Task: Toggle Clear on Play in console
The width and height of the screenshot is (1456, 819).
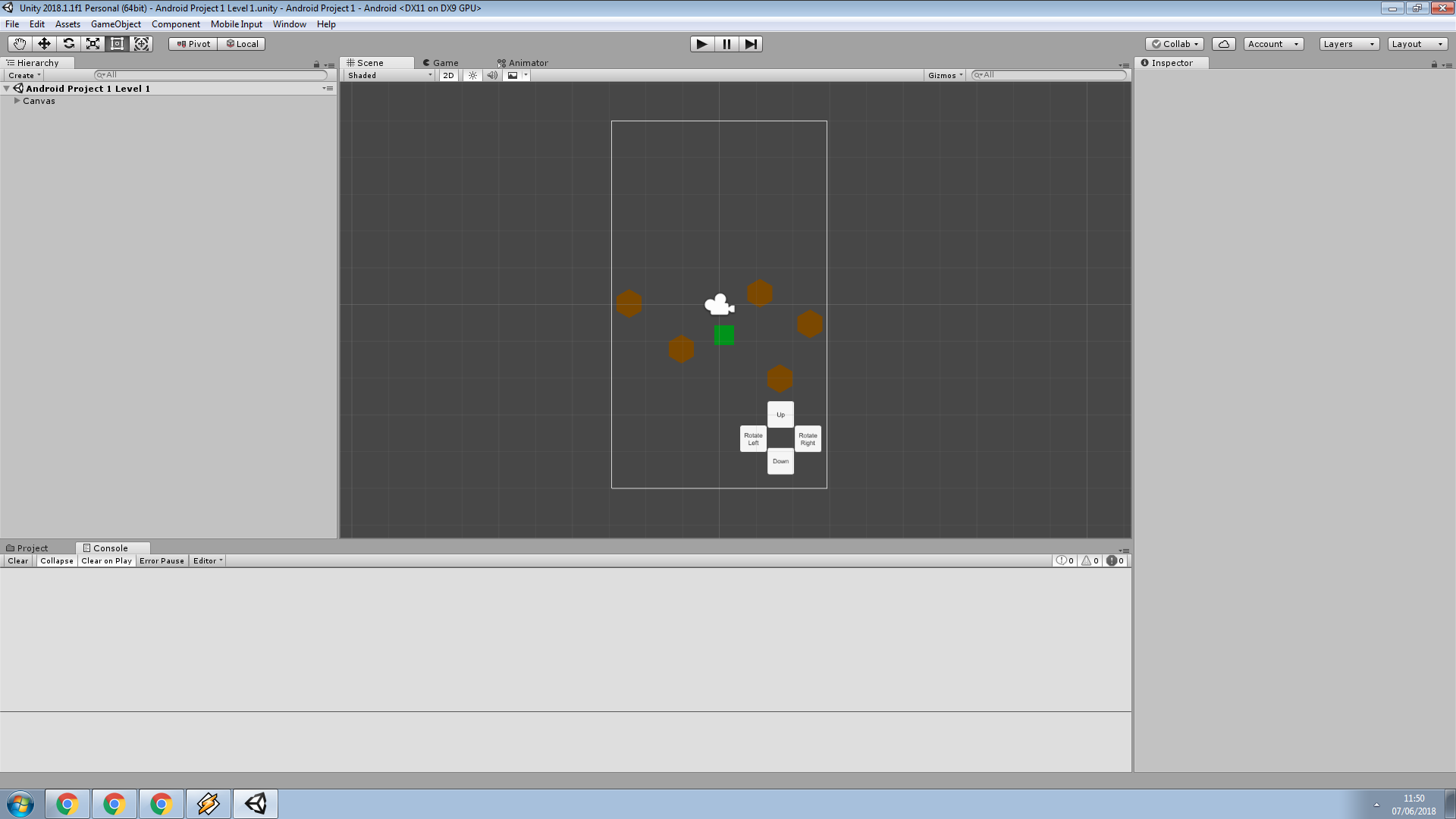Action: click(x=106, y=561)
